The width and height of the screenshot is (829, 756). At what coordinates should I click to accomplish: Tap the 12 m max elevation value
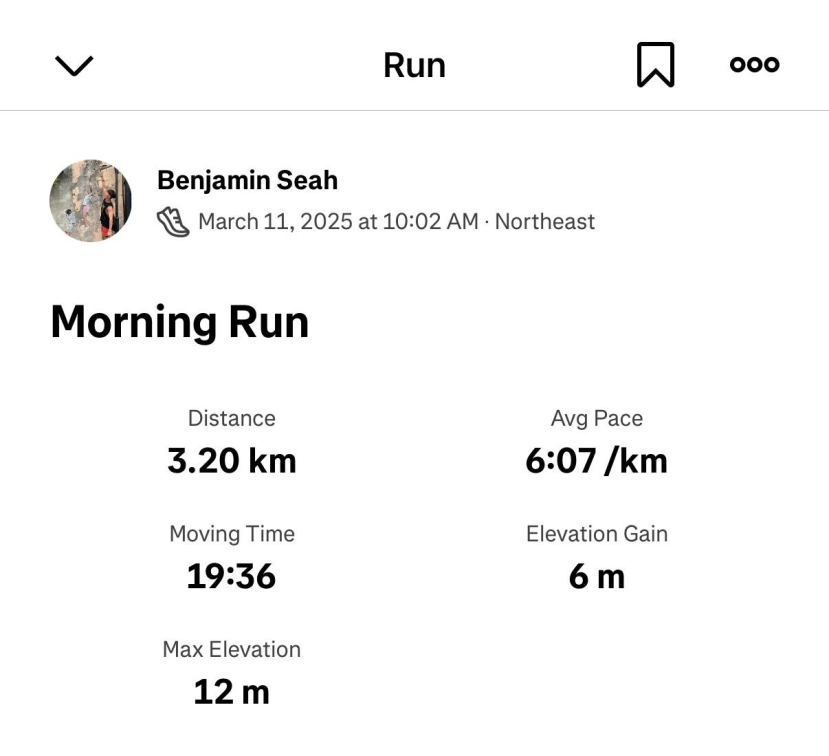[232, 692]
